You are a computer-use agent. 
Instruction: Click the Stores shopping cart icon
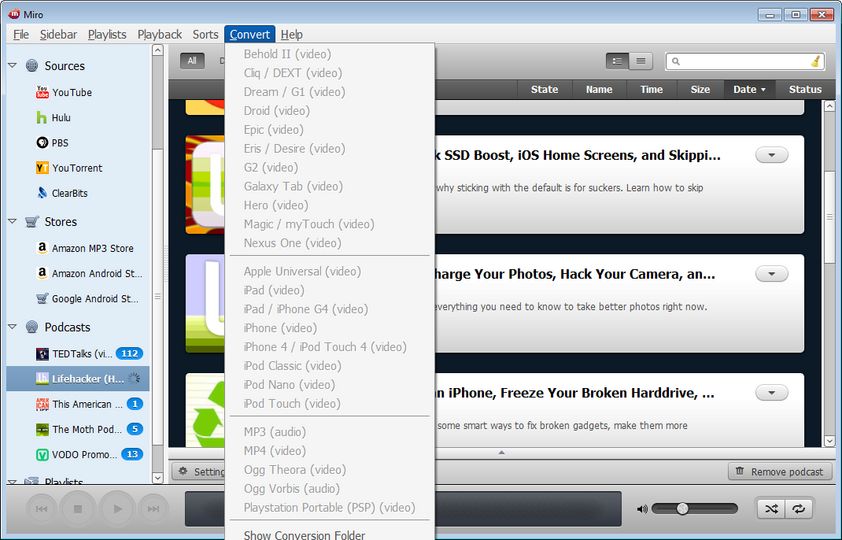[x=32, y=221]
